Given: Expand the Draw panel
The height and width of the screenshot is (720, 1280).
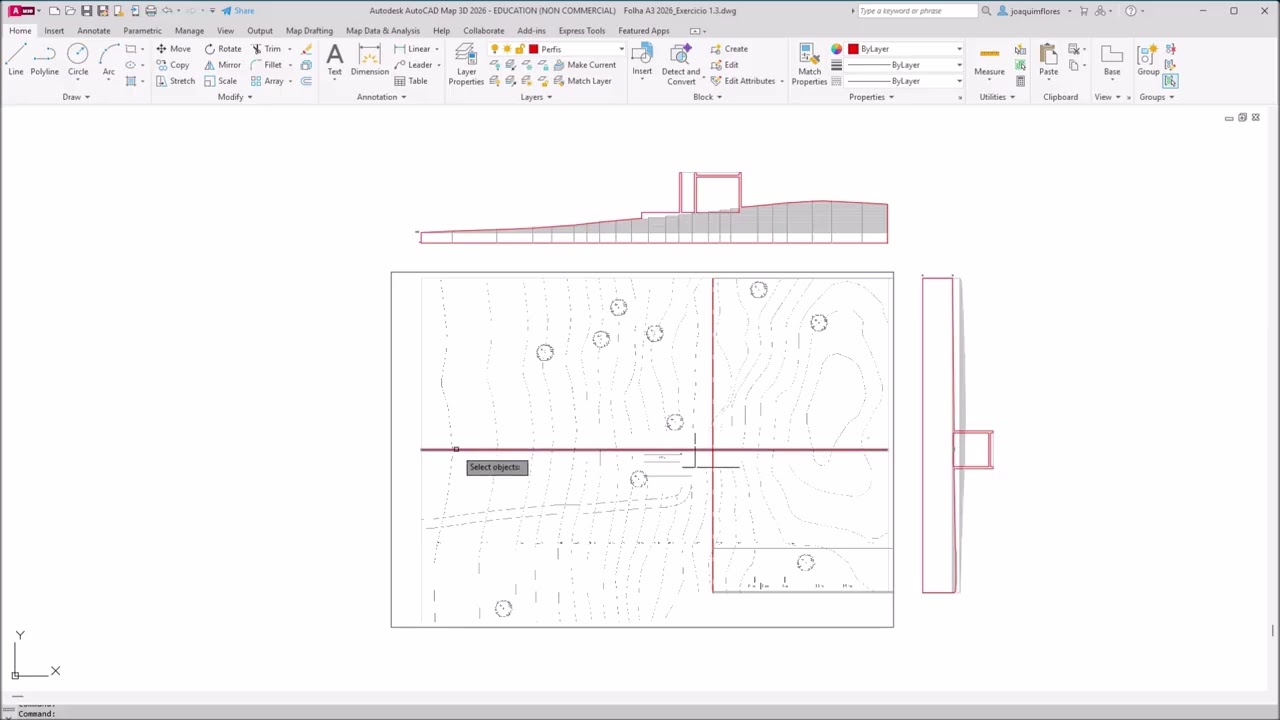Looking at the screenshot, I should [x=76, y=97].
